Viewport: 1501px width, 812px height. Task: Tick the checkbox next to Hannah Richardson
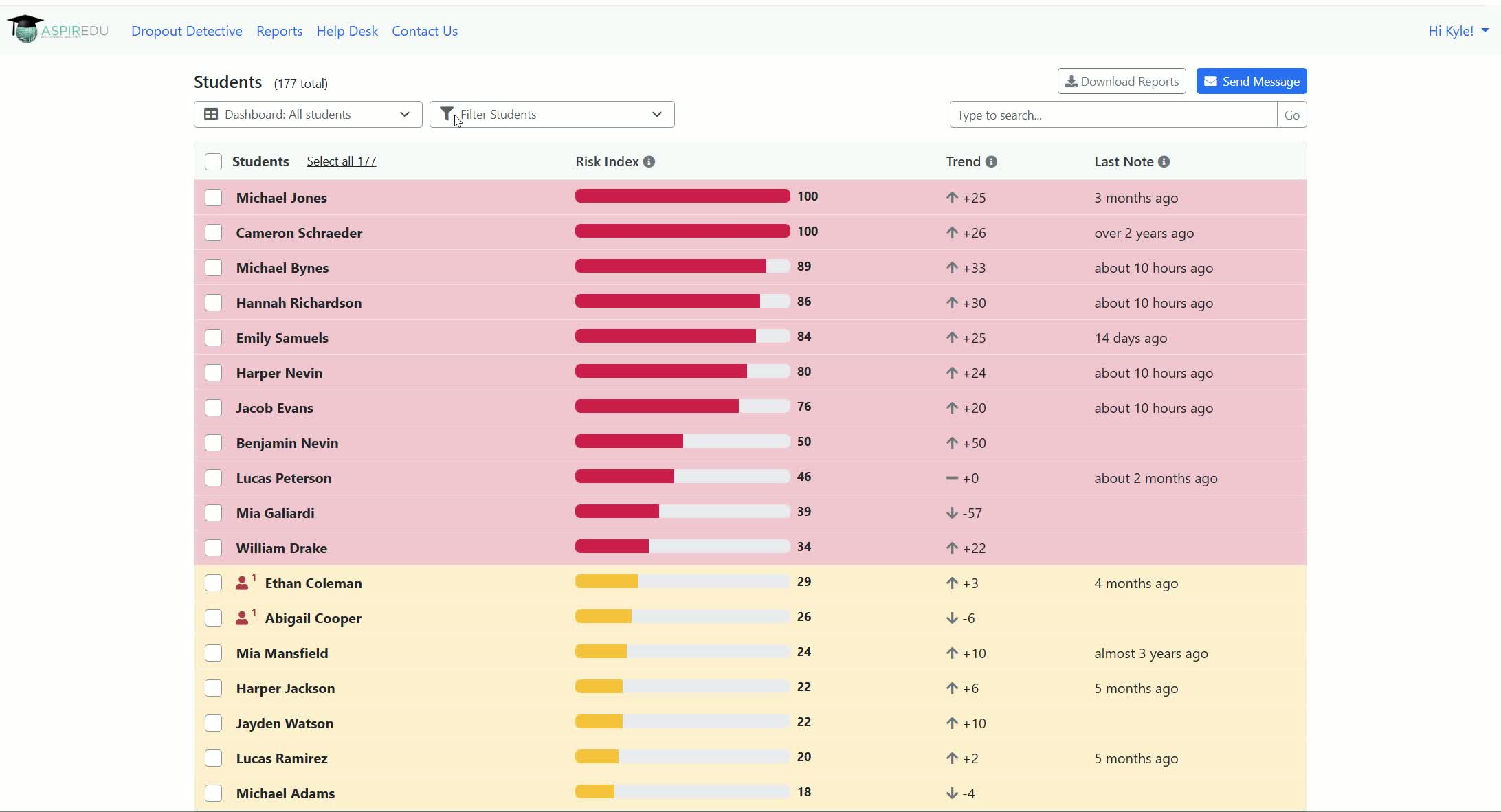[213, 303]
